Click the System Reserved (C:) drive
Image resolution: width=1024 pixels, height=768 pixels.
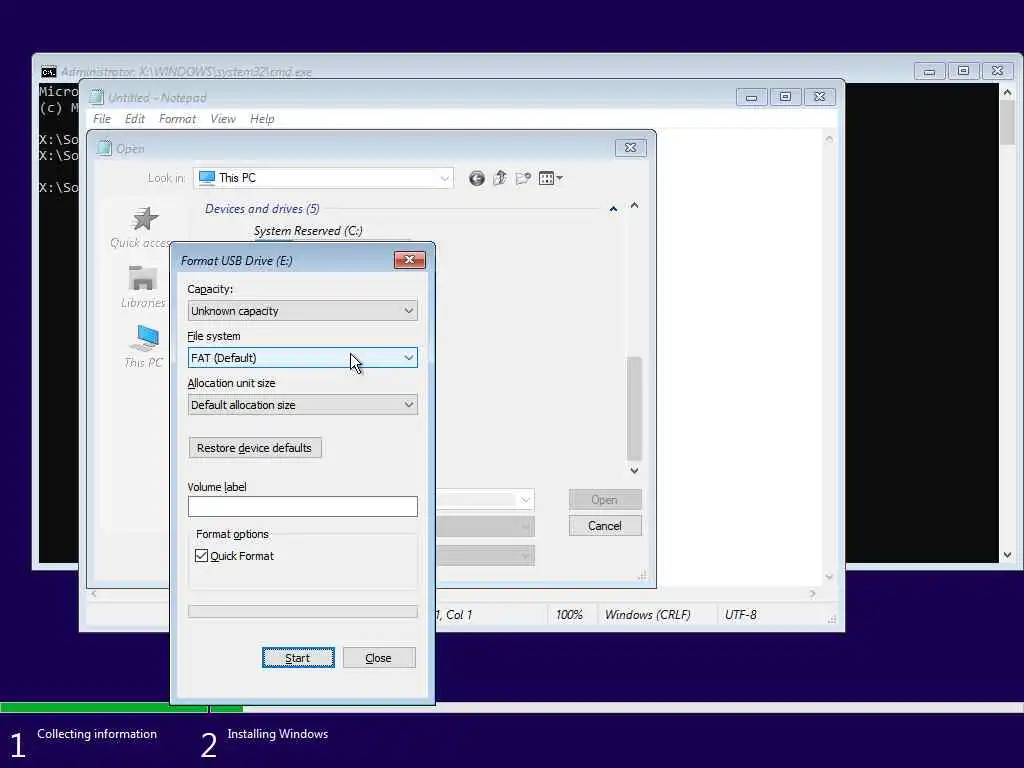tap(308, 231)
